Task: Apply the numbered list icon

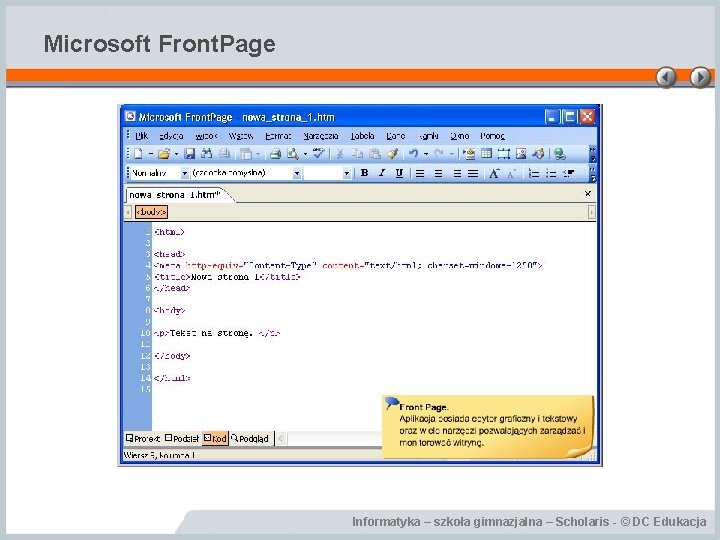Action: coord(534,173)
